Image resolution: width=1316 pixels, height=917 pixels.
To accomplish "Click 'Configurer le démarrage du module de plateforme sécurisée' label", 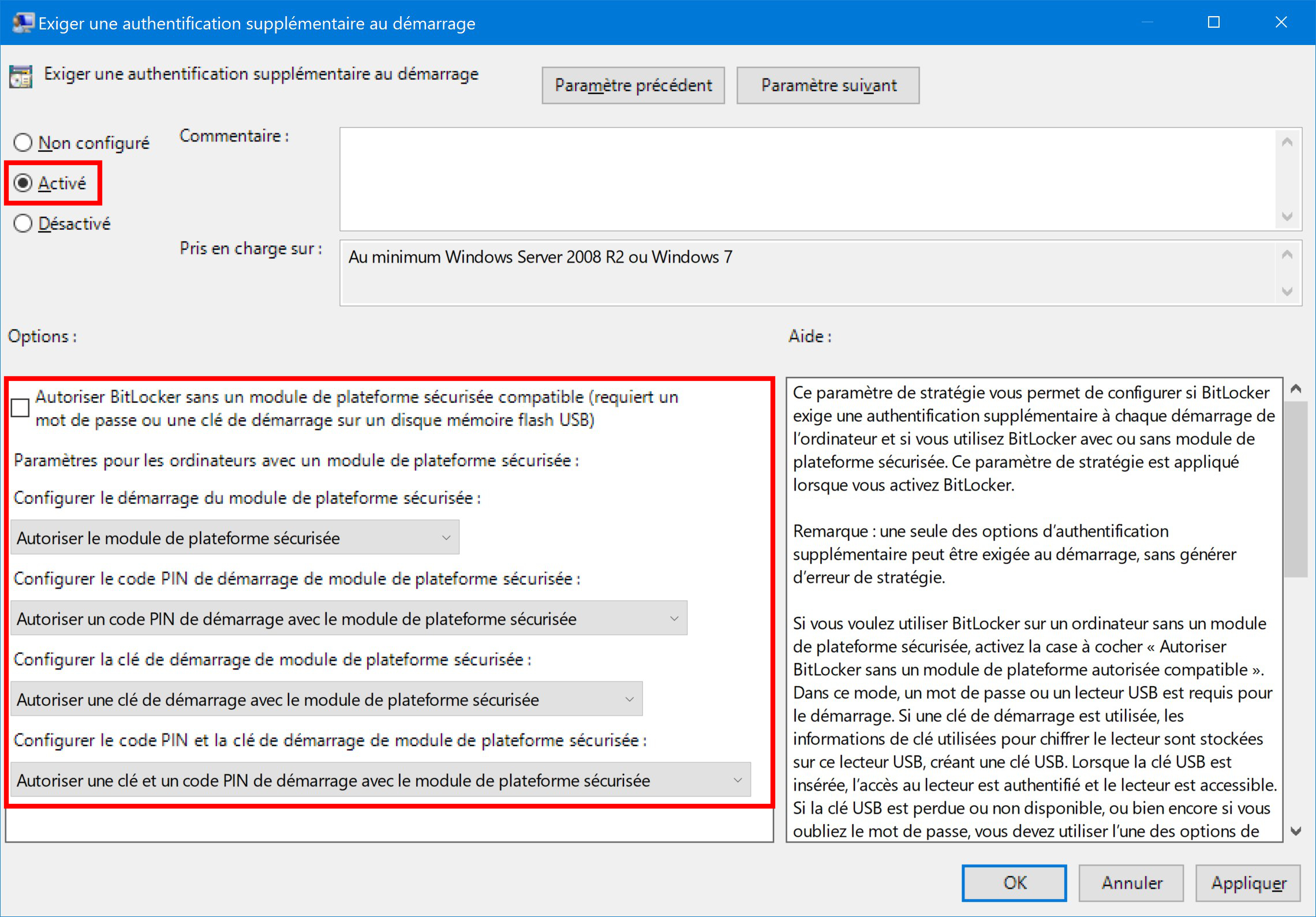I will (x=247, y=498).
